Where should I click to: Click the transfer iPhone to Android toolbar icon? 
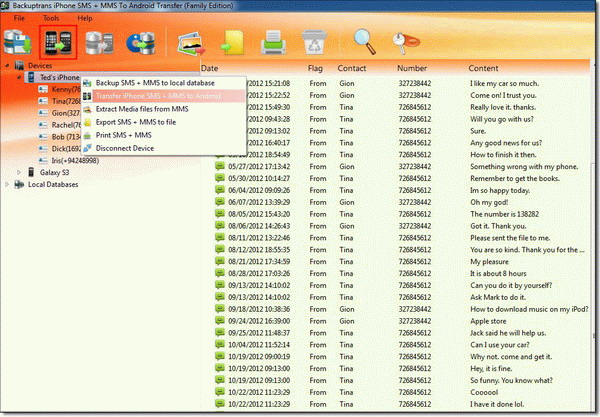click(x=58, y=42)
